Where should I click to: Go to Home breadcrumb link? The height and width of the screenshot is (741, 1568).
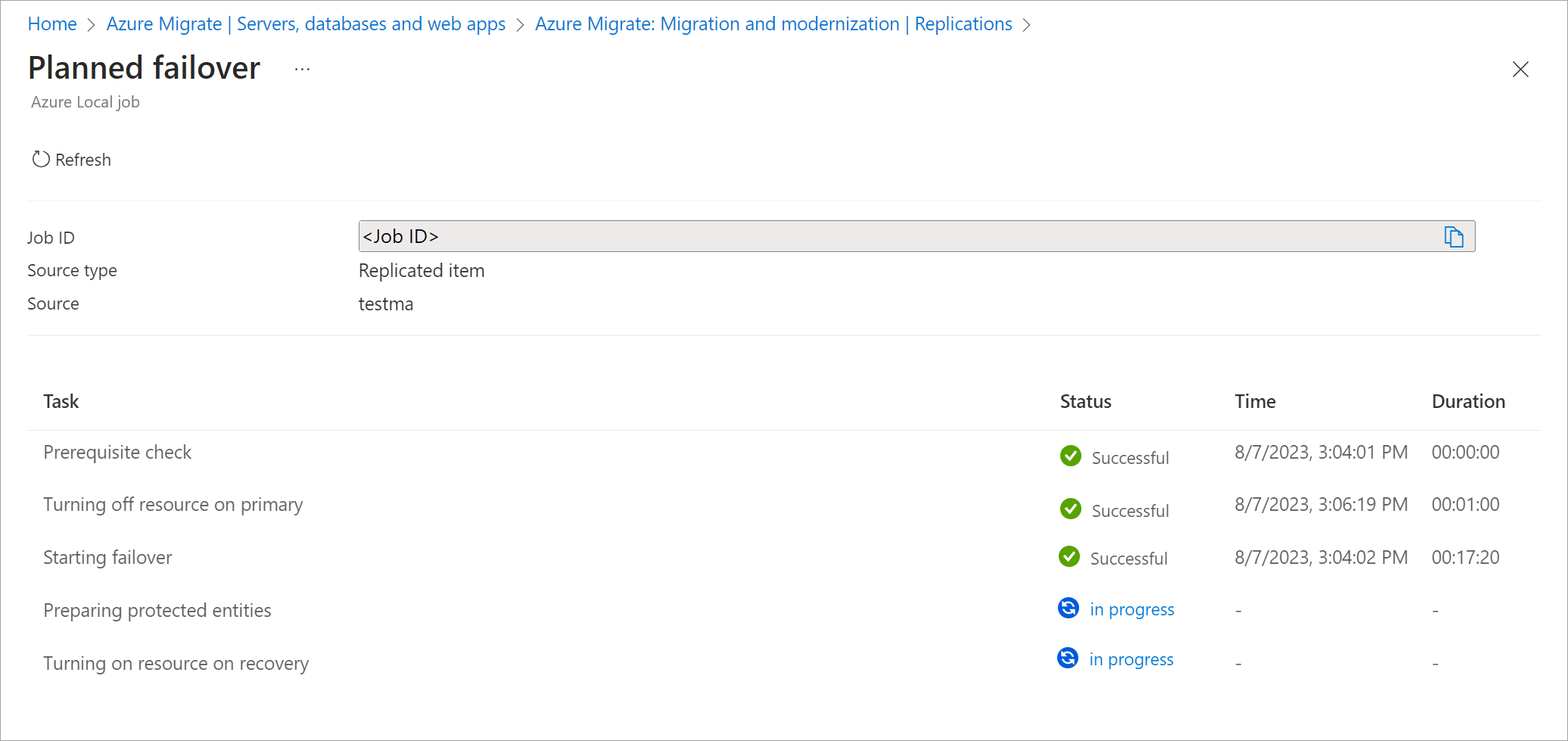click(x=52, y=24)
